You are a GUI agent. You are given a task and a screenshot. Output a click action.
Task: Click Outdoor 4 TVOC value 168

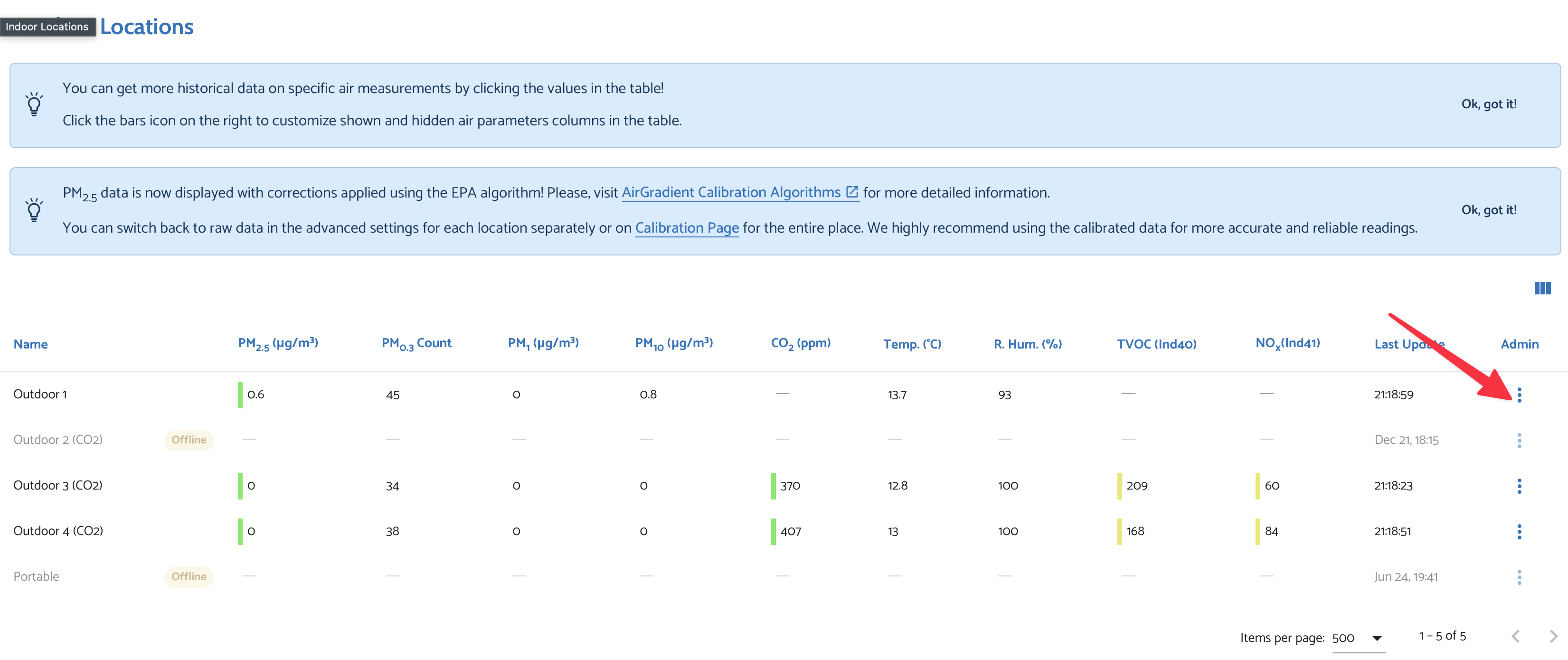(x=1134, y=531)
